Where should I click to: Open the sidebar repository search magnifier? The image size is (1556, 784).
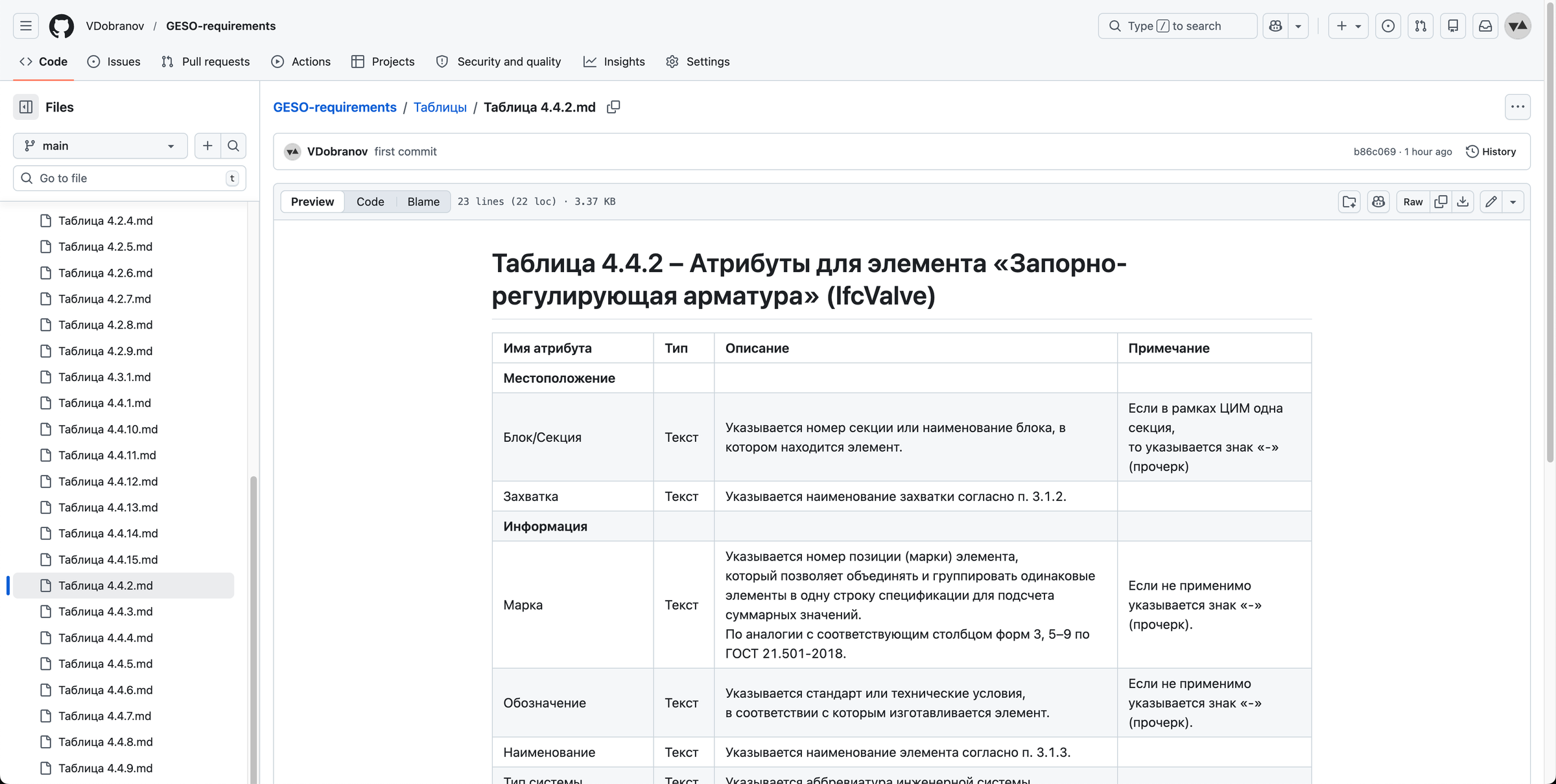(x=234, y=146)
